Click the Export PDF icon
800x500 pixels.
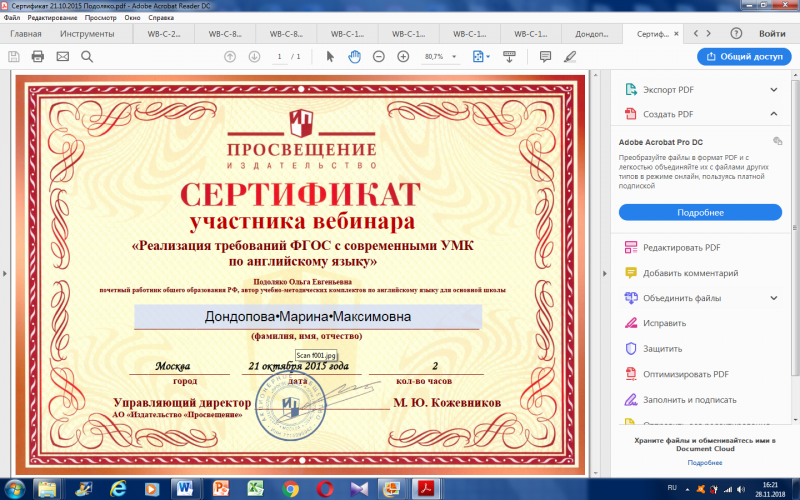(x=631, y=89)
